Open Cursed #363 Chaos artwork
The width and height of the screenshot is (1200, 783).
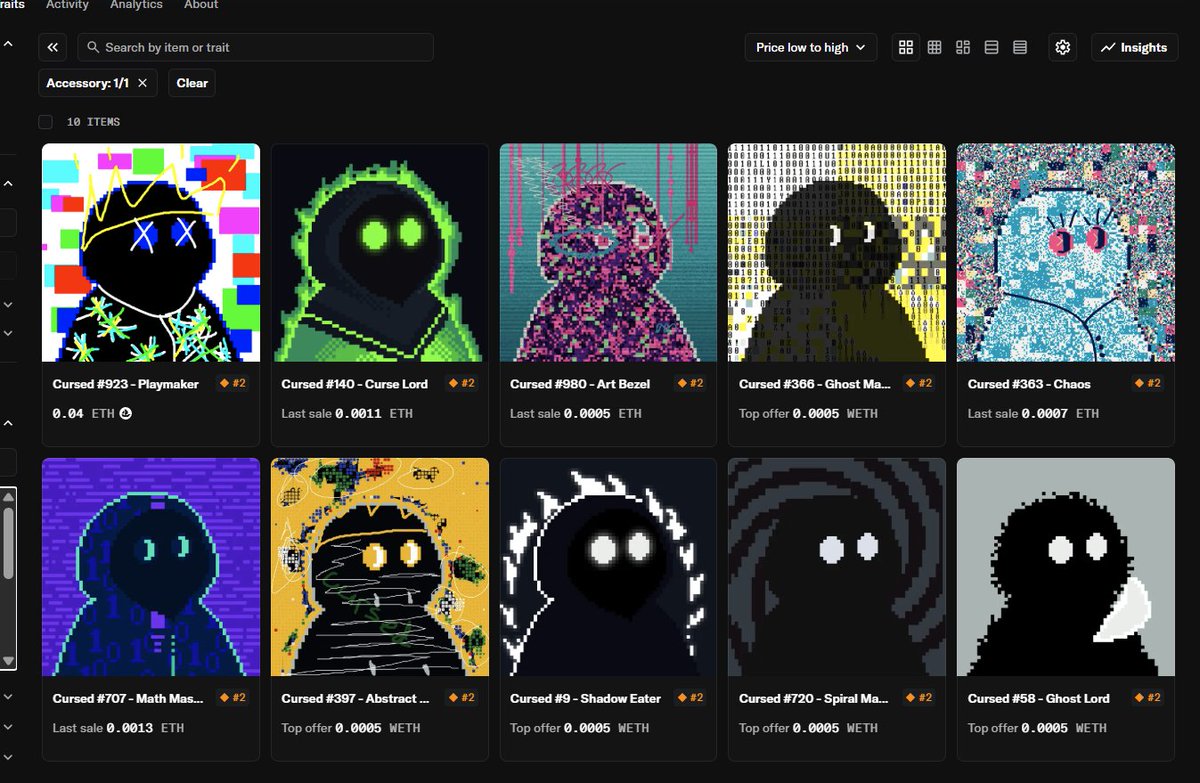(1066, 252)
